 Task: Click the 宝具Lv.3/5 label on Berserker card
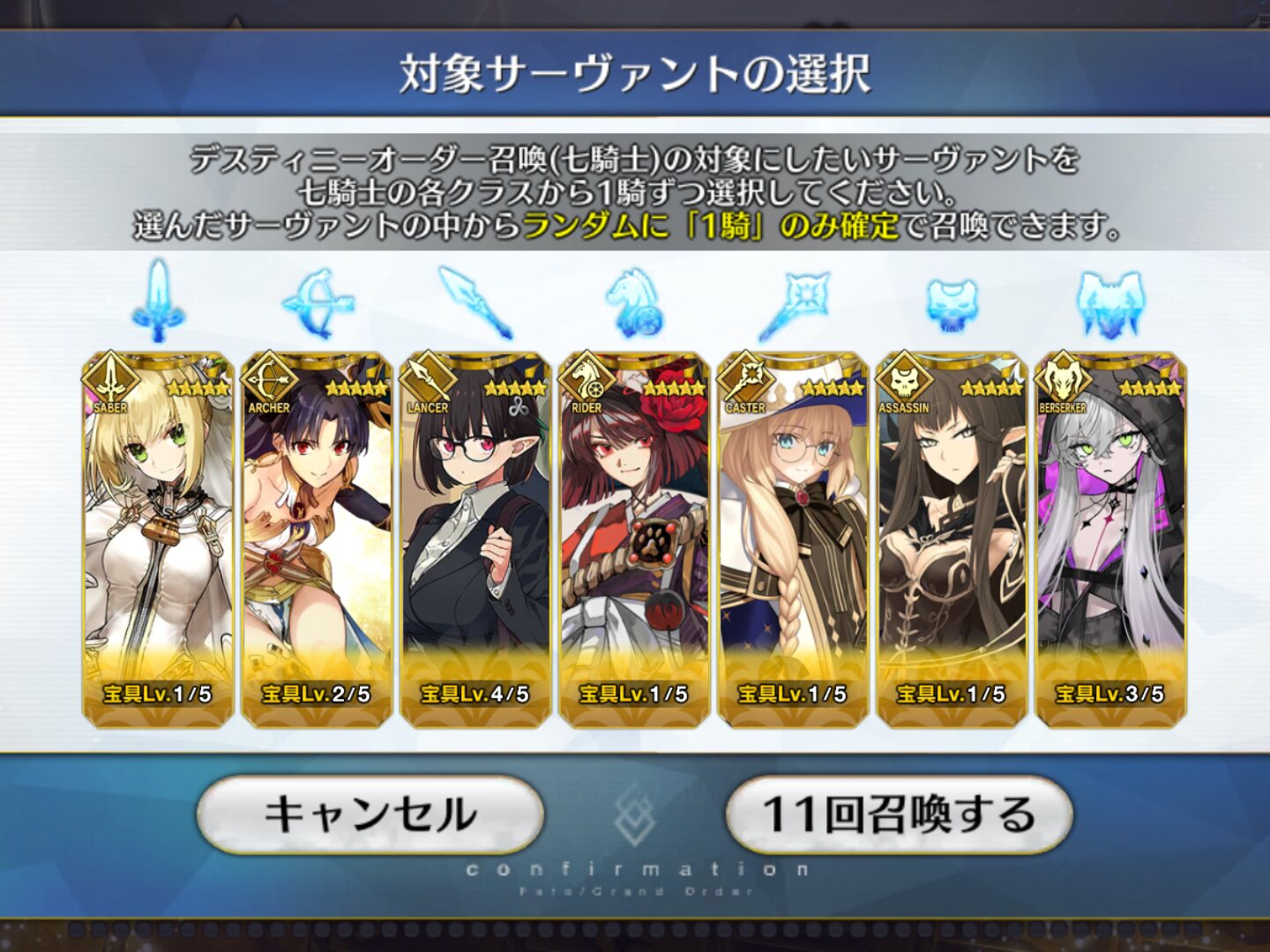(1110, 694)
